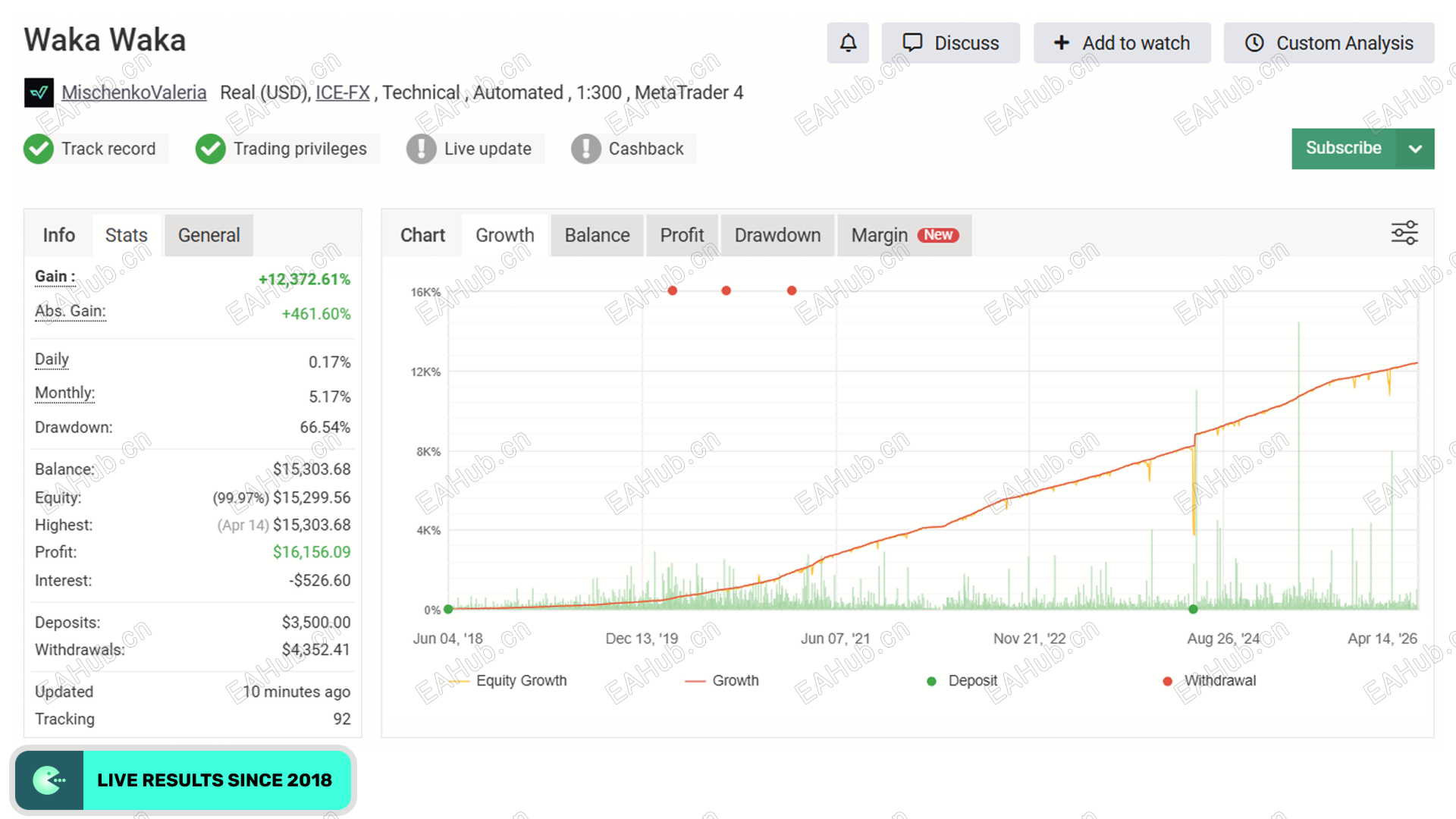Toggle the Equity Growth legend series
This screenshot has height=819, width=1456.
click(x=520, y=681)
